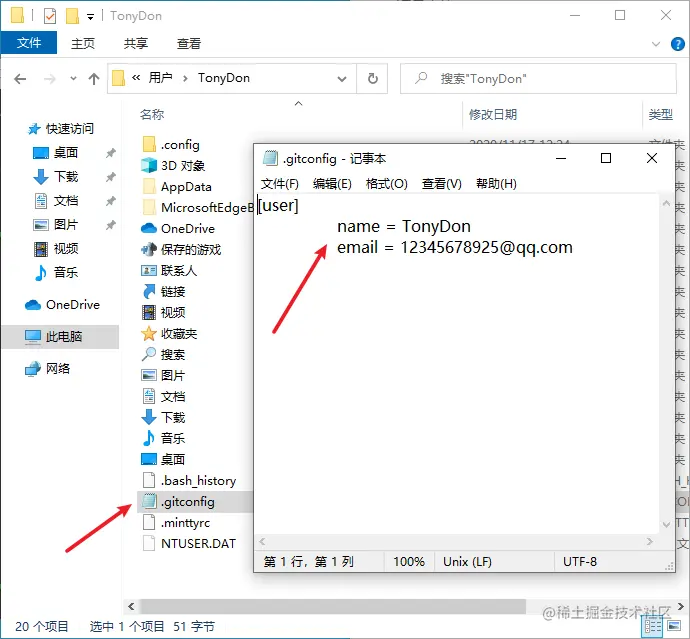The width and height of the screenshot is (690, 639).
Task: Go back with Explorer's back arrow
Action: tap(20, 79)
